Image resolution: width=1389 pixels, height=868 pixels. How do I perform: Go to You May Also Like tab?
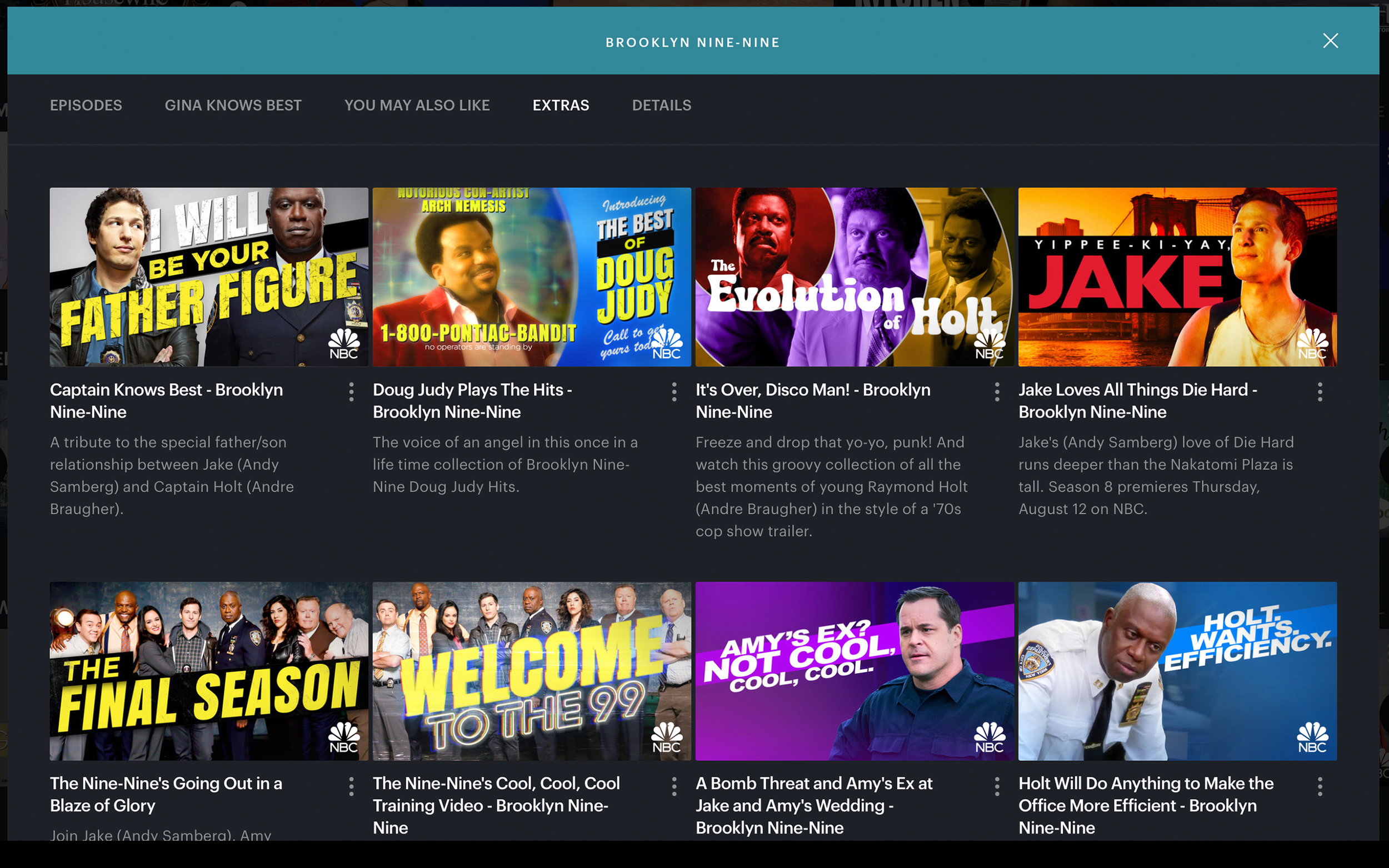417,105
